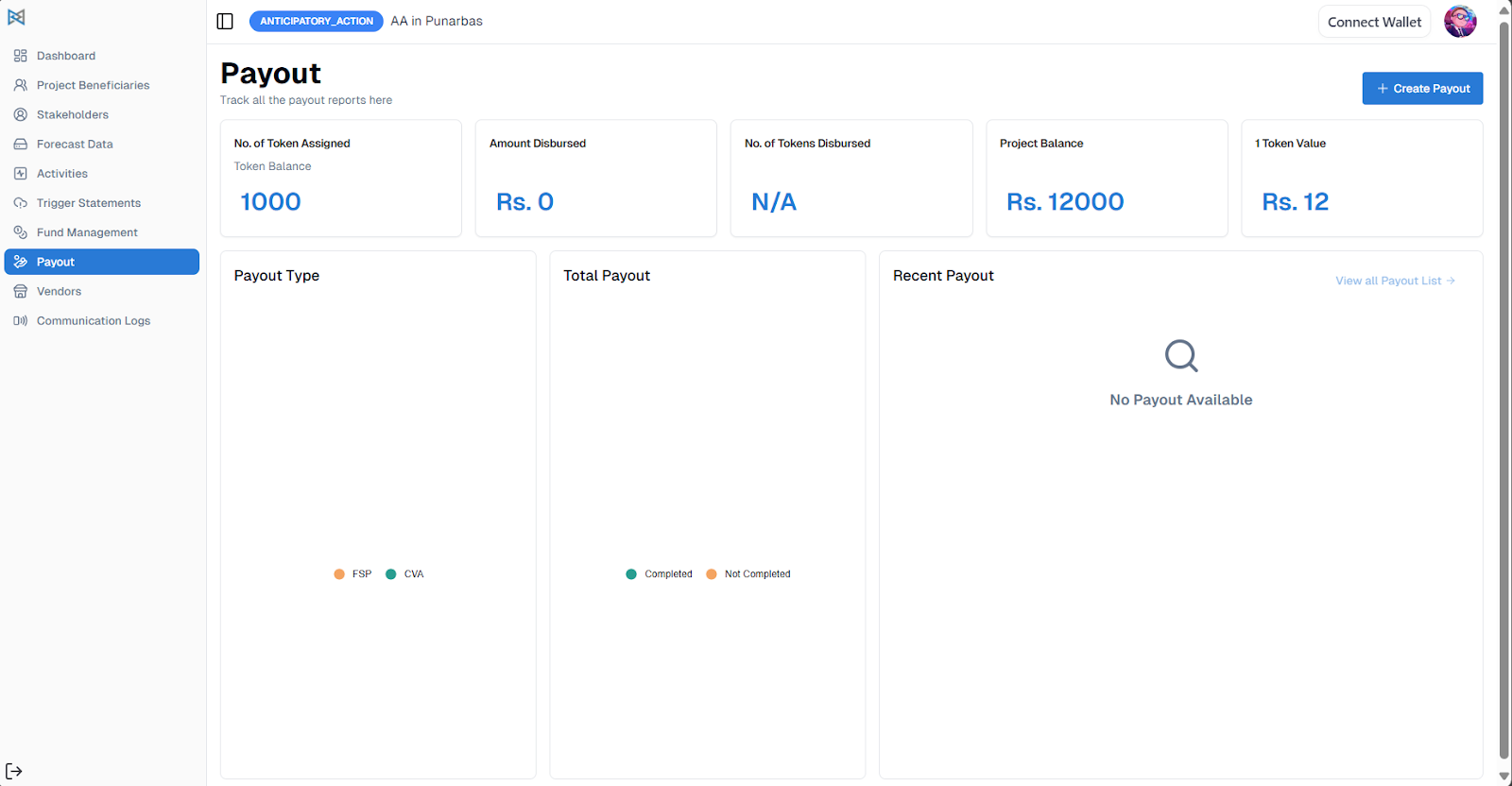
Task: Click the ANTICIPATORY_ACTION badge
Action: tap(316, 21)
